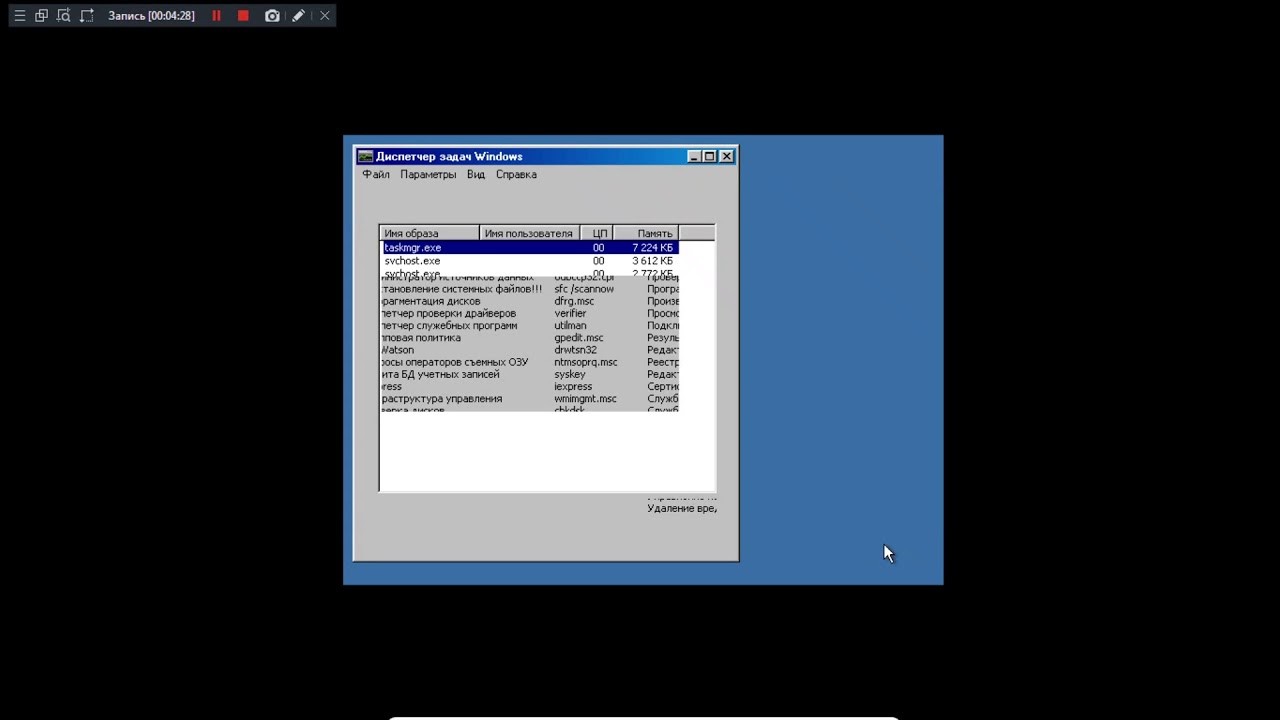1280x720 pixels.
Task: Maximize the Task Manager window
Action: (710, 156)
